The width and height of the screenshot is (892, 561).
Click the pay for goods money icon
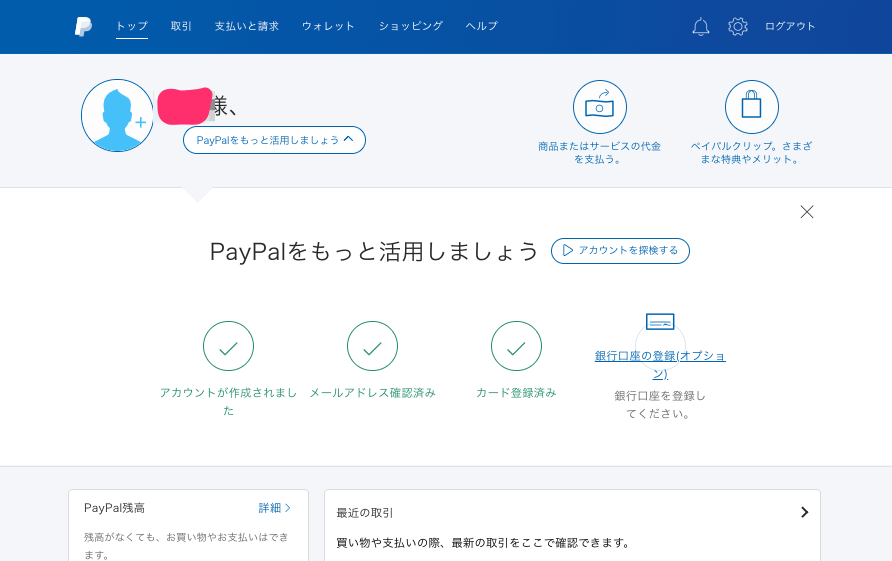600,107
